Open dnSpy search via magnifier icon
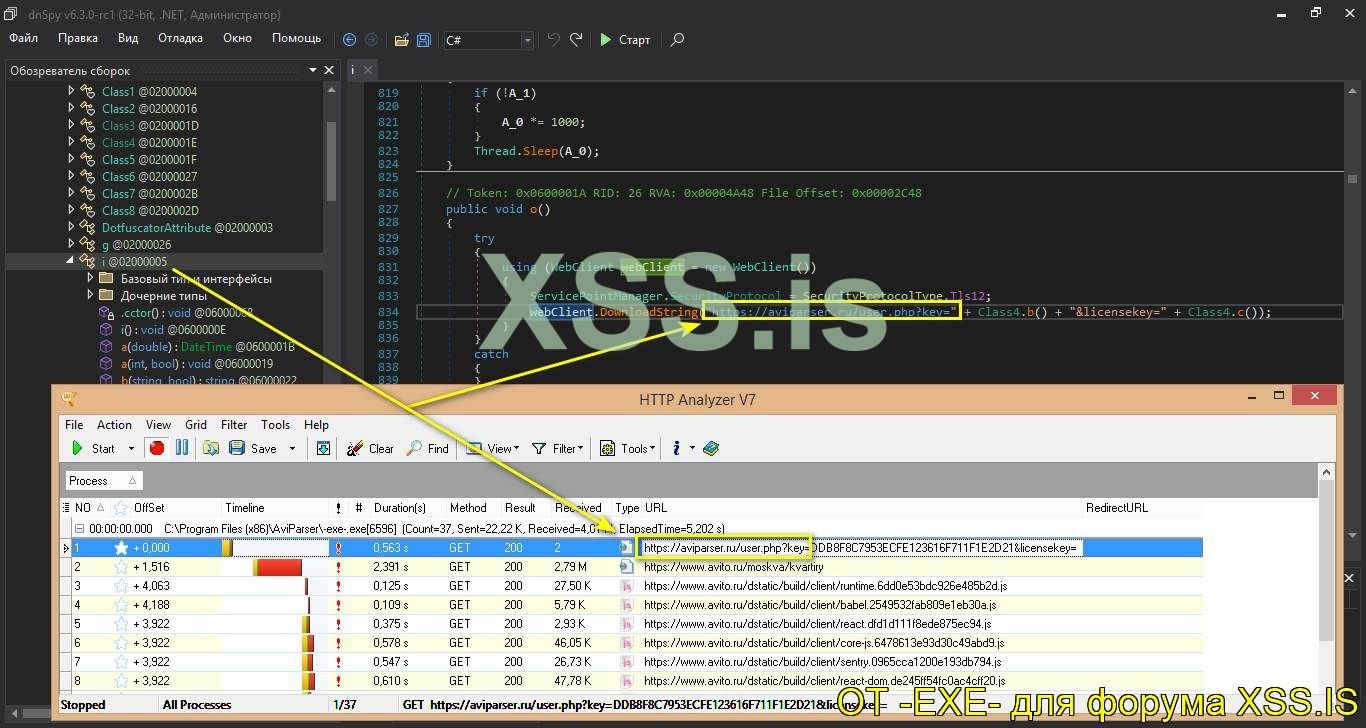The width and height of the screenshot is (1366, 728). click(677, 40)
